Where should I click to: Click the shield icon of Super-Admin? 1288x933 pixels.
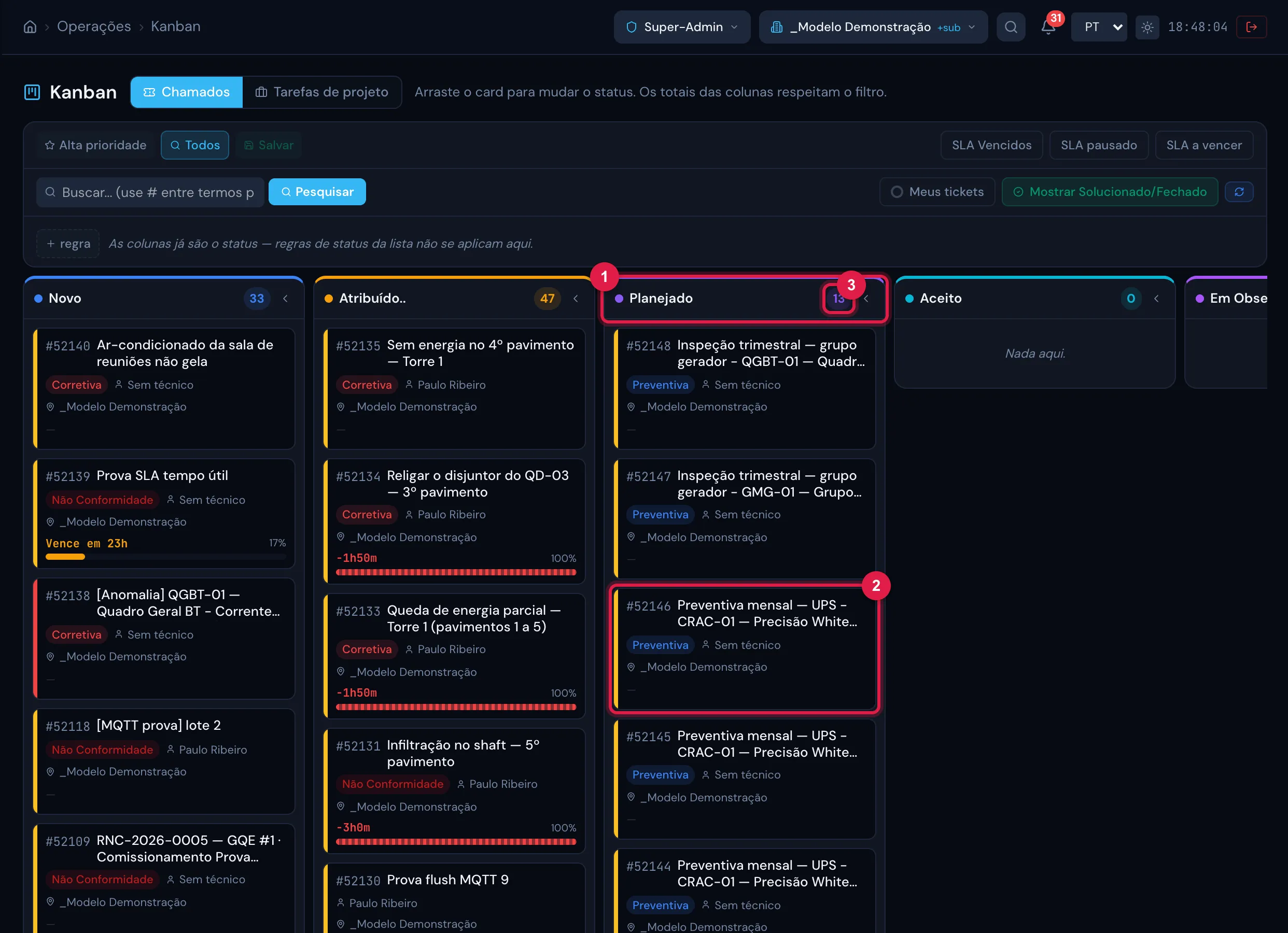[x=631, y=26]
